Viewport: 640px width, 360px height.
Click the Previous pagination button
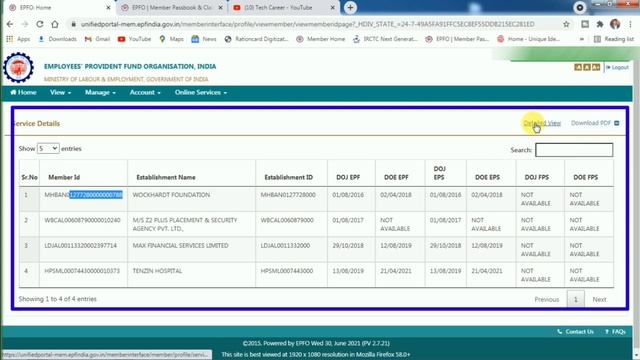click(547, 300)
